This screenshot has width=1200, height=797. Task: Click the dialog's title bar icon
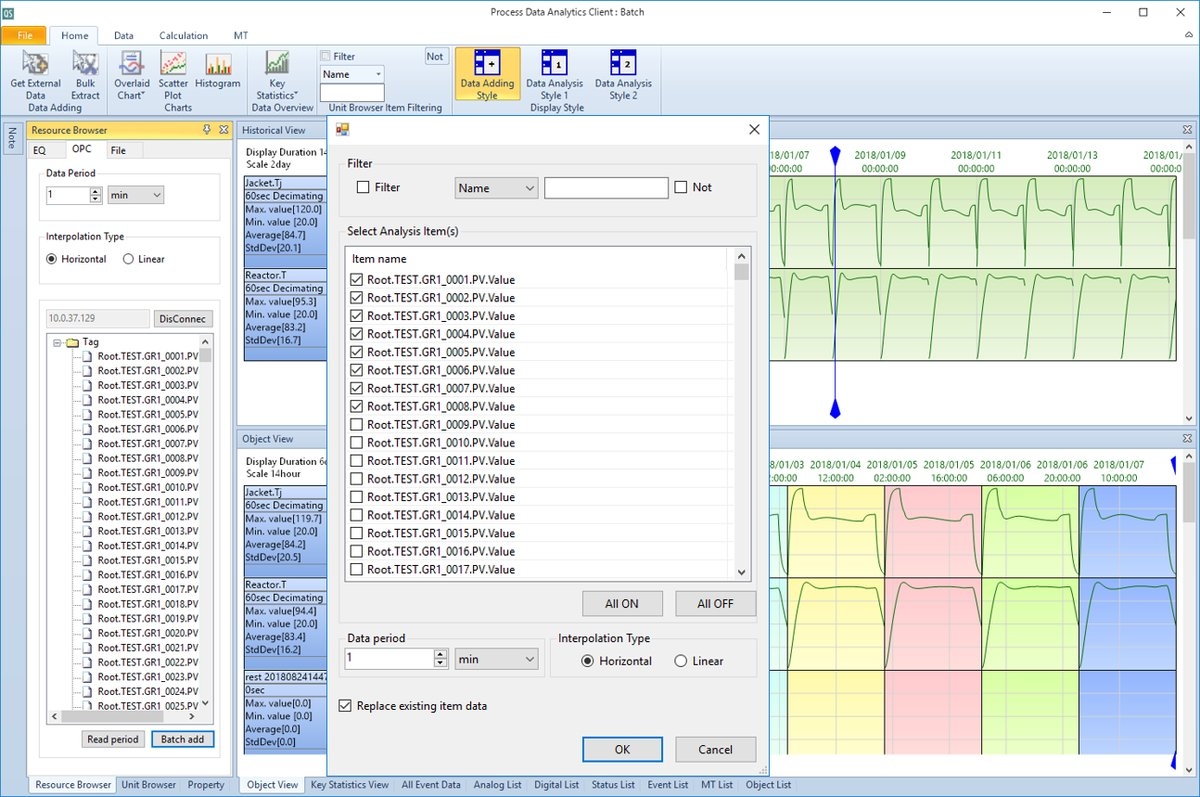pos(342,129)
